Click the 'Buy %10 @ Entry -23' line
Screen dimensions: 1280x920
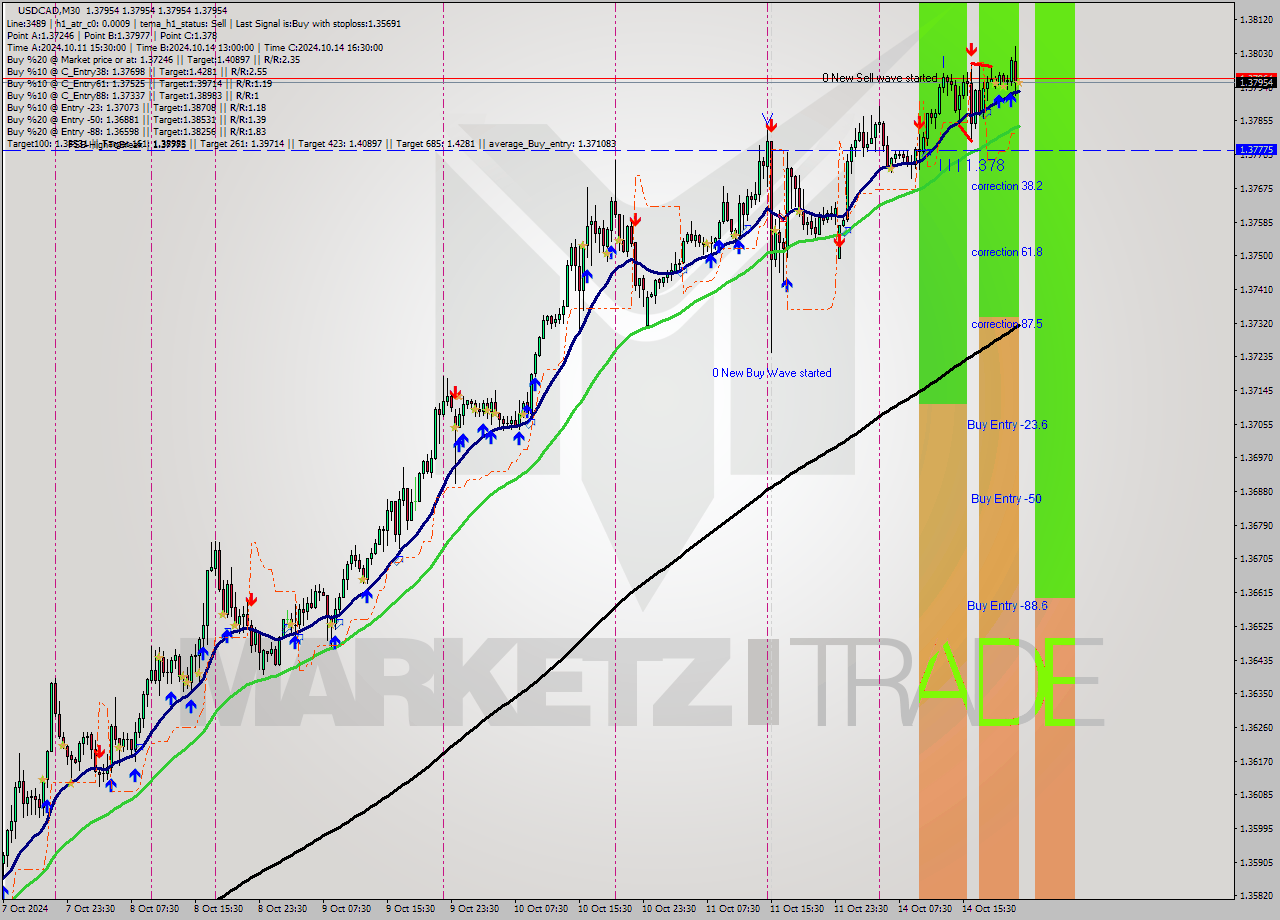pos(136,107)
